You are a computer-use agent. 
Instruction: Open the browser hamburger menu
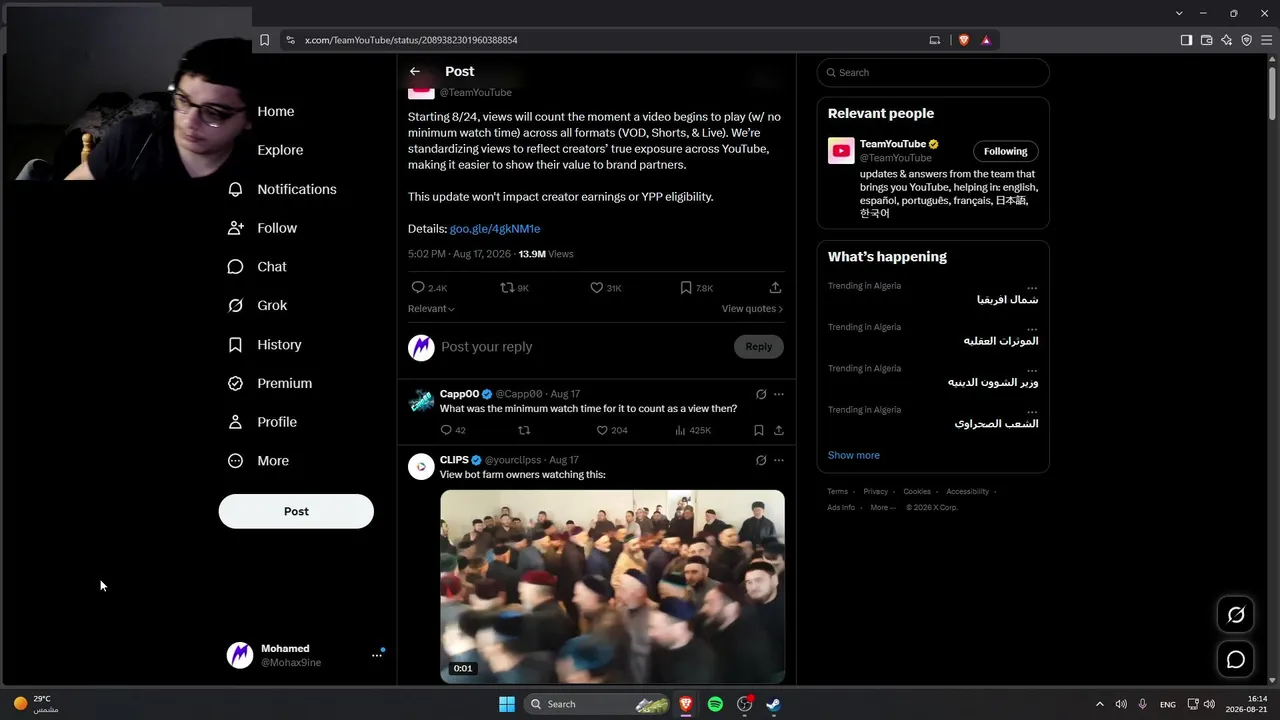click(1267, 40)
